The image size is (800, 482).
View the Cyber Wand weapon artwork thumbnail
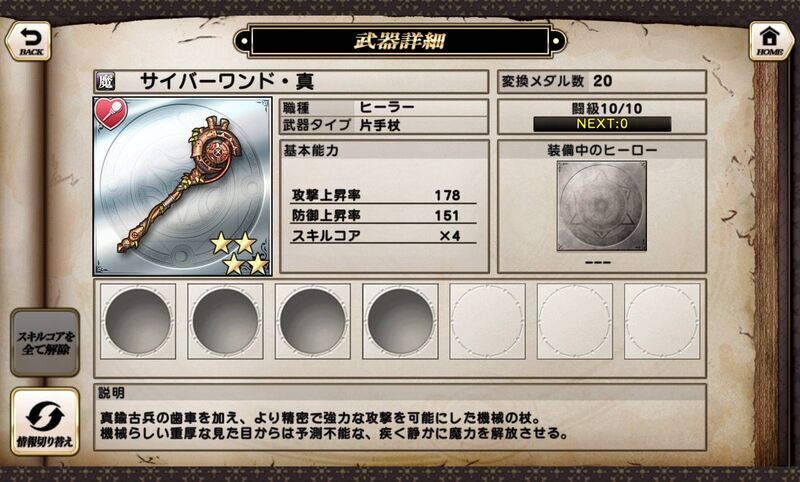pos(182,187)
